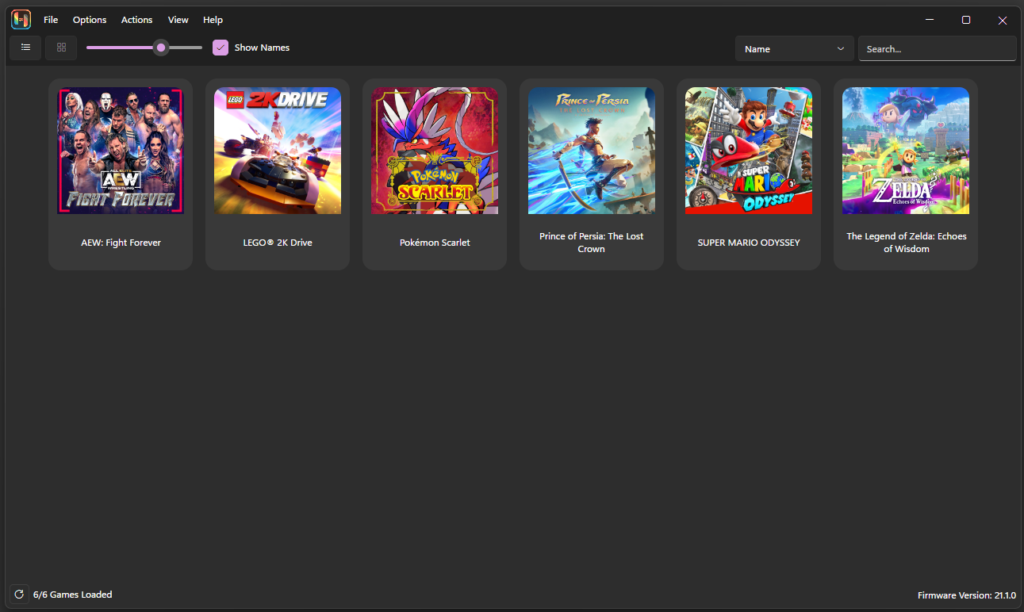Click the refresh game list icon
This screenshot has height=612, width=1024.
pos(19,594)
